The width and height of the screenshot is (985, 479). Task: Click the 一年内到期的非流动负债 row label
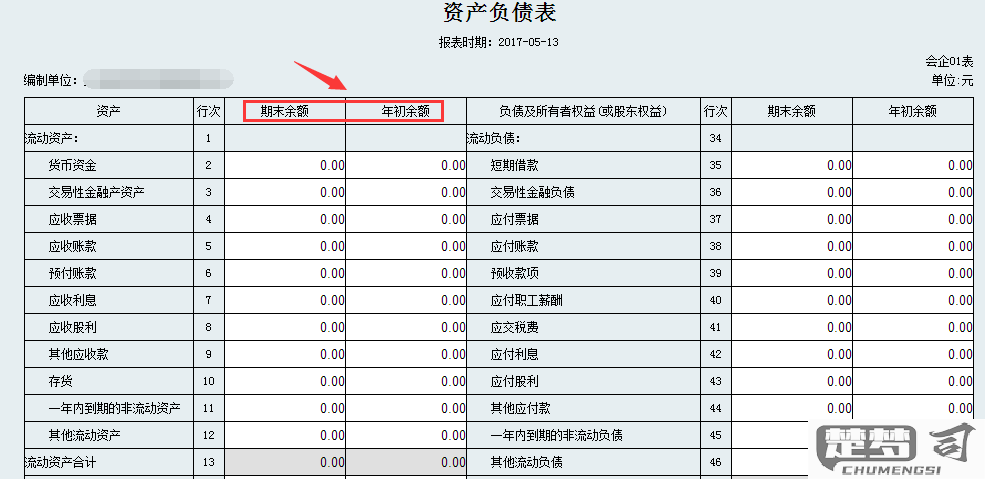[x=557, y=435]
